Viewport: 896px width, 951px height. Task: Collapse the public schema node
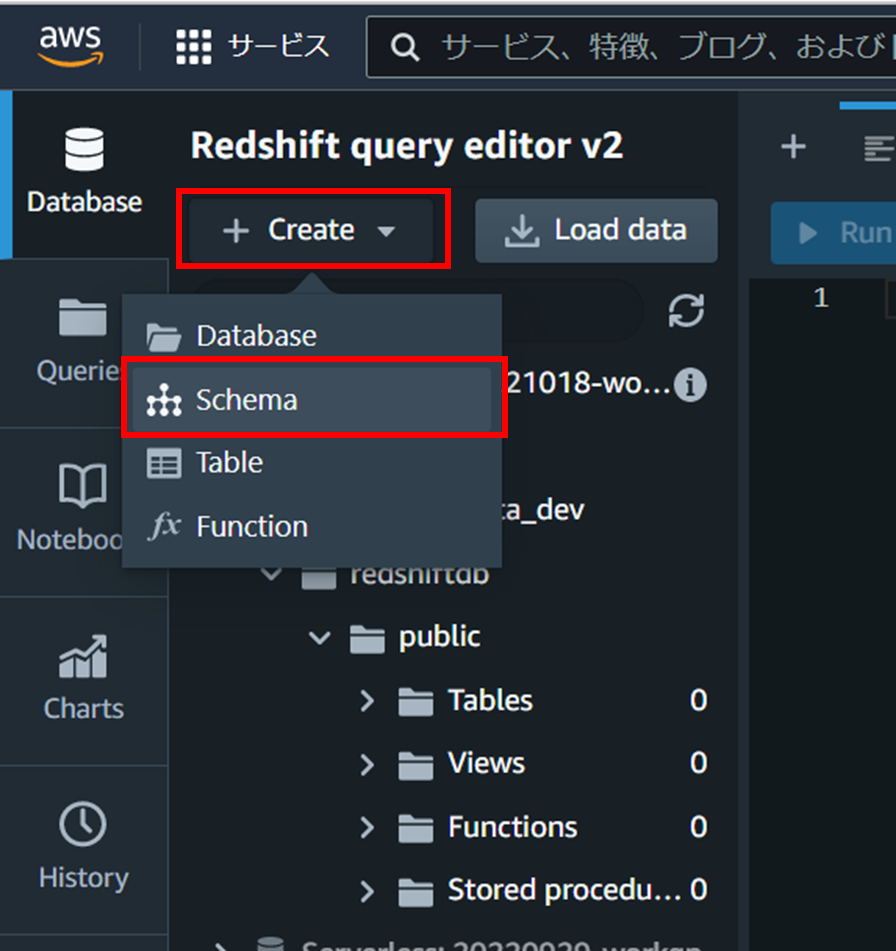pyautogui.click(x=320, y=637)
